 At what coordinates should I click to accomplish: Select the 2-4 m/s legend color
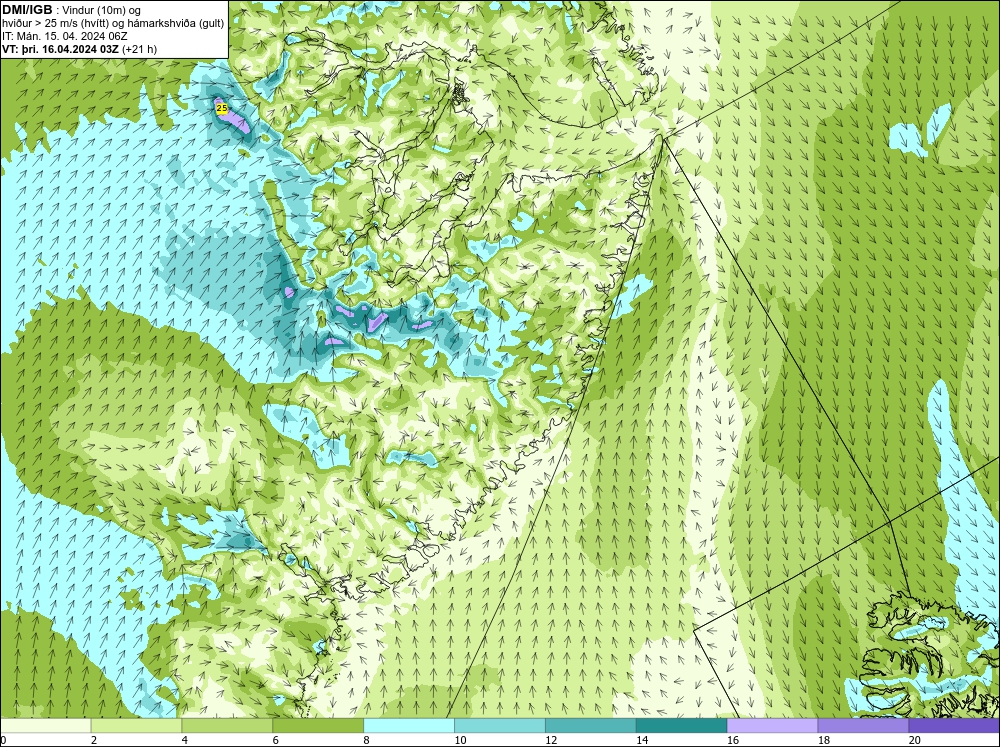pos(136,726)
